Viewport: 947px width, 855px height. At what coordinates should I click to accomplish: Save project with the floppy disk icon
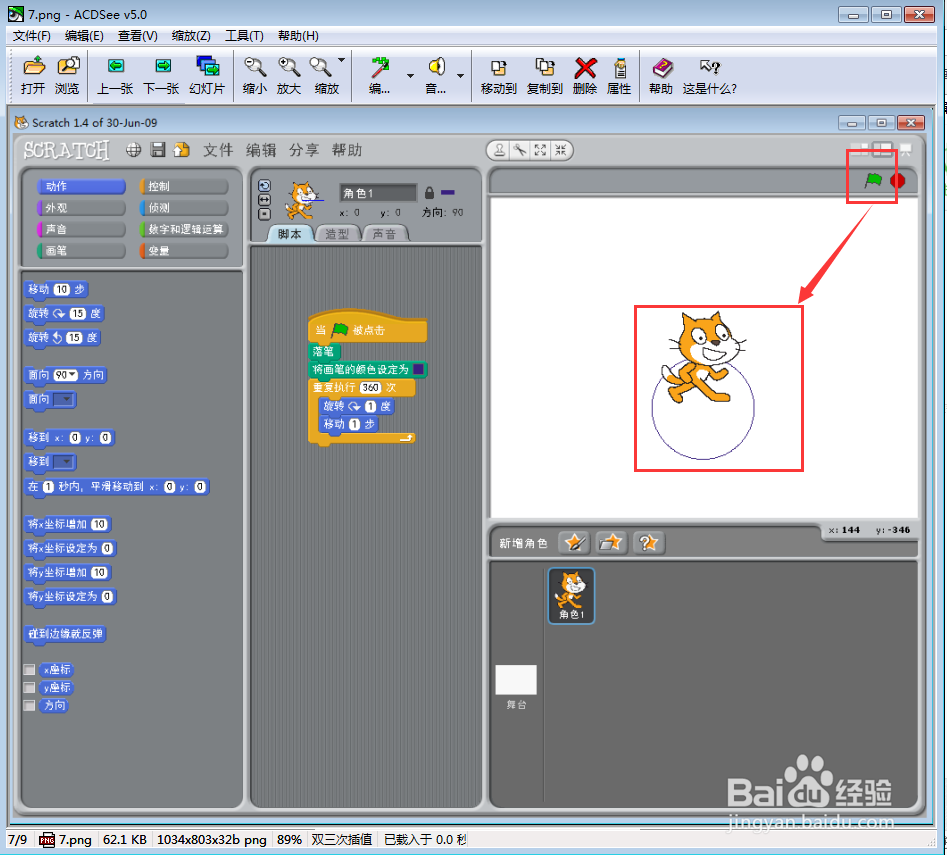tap(158, 150)
